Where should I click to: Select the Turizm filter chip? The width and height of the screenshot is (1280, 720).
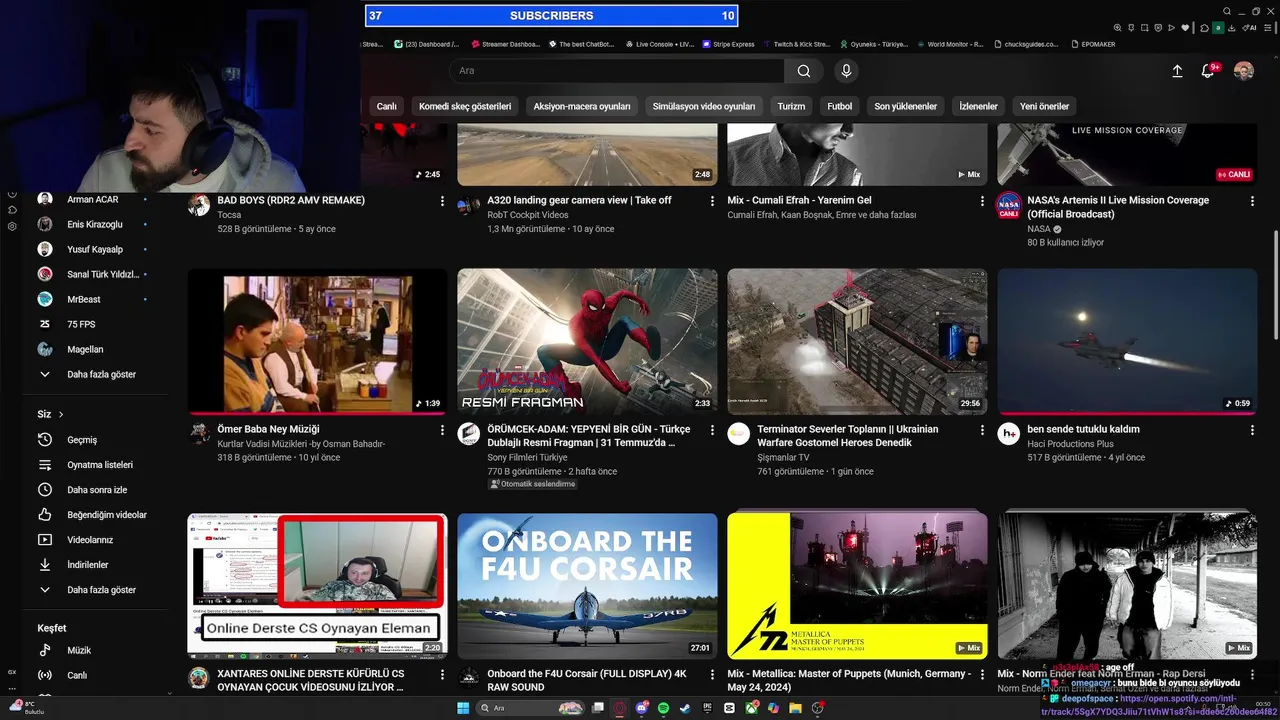tap(791, 106)
